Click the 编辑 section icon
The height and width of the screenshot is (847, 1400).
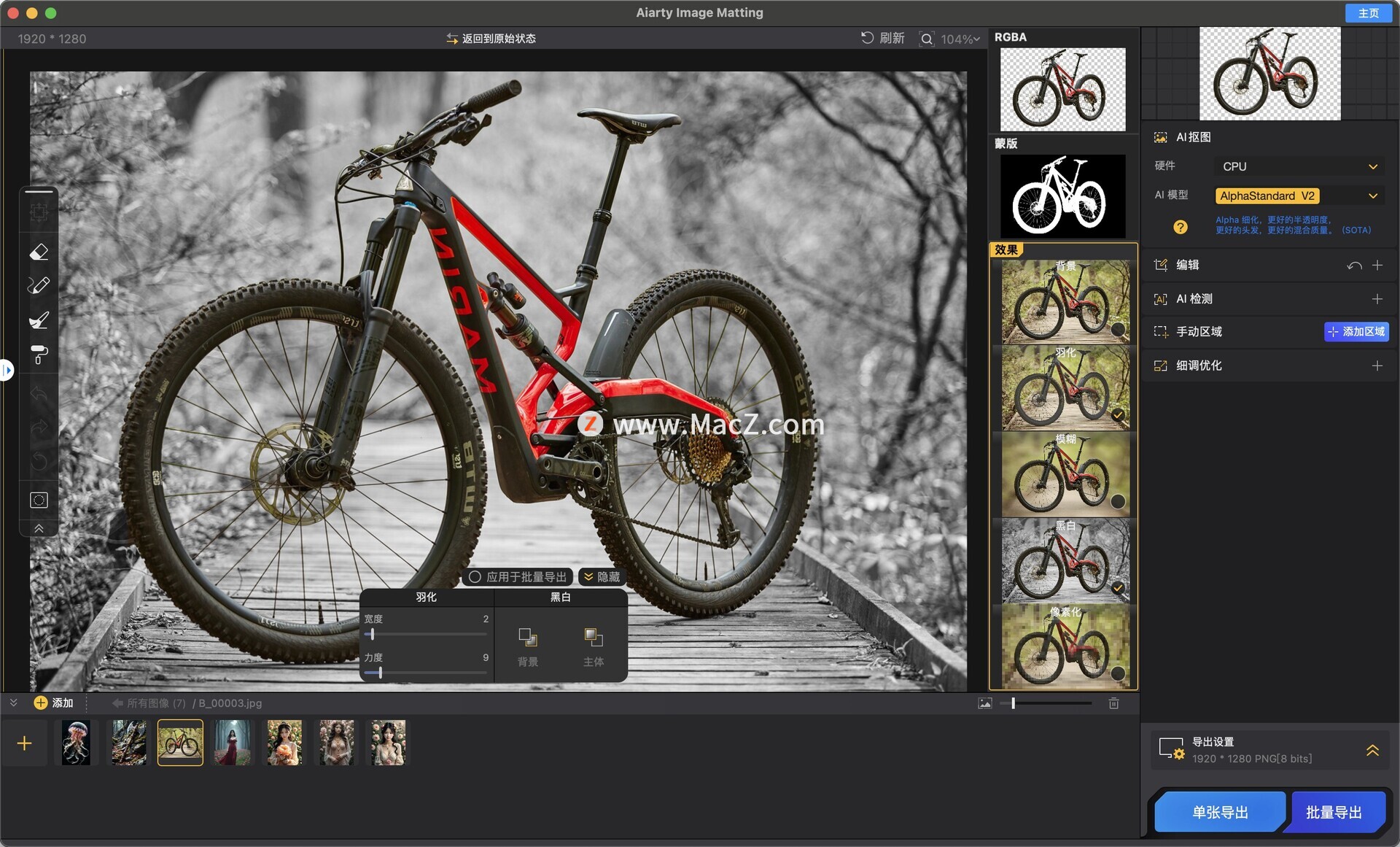click(x=1160, y=265)
